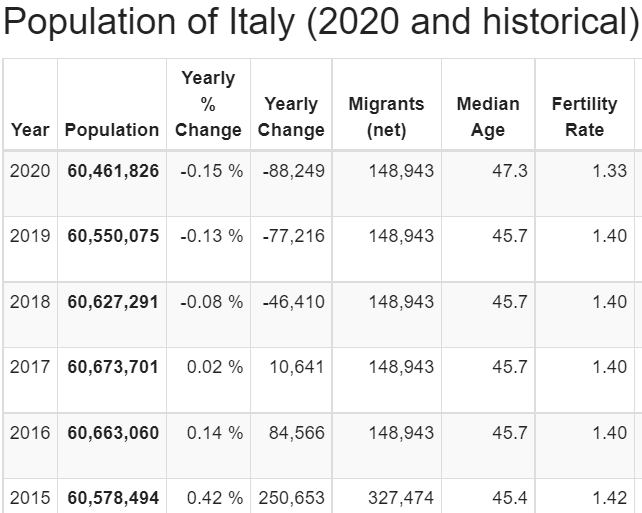
Task: Select the -0.08 % yearly change cell
Action: coord(212,302)
